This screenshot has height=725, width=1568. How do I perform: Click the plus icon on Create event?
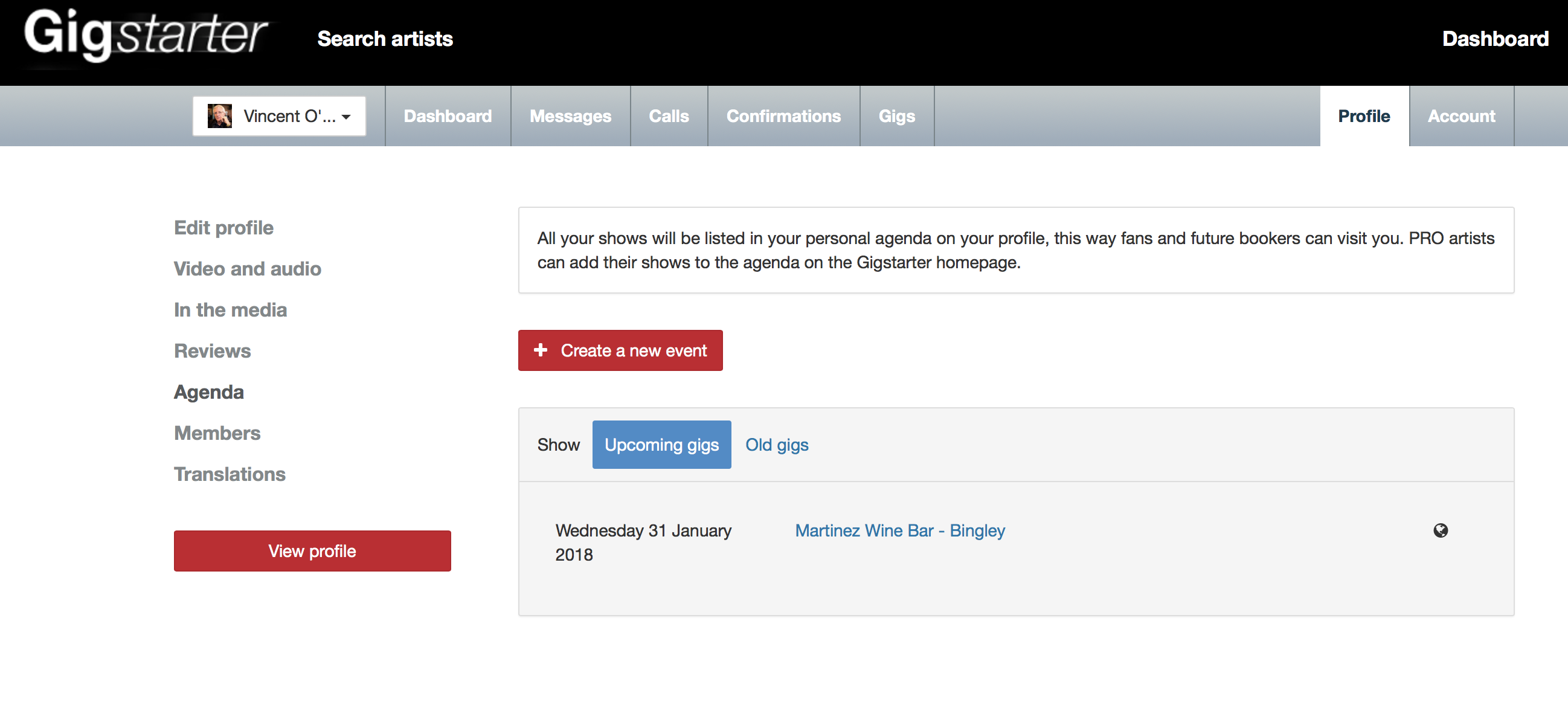point(540,350)
